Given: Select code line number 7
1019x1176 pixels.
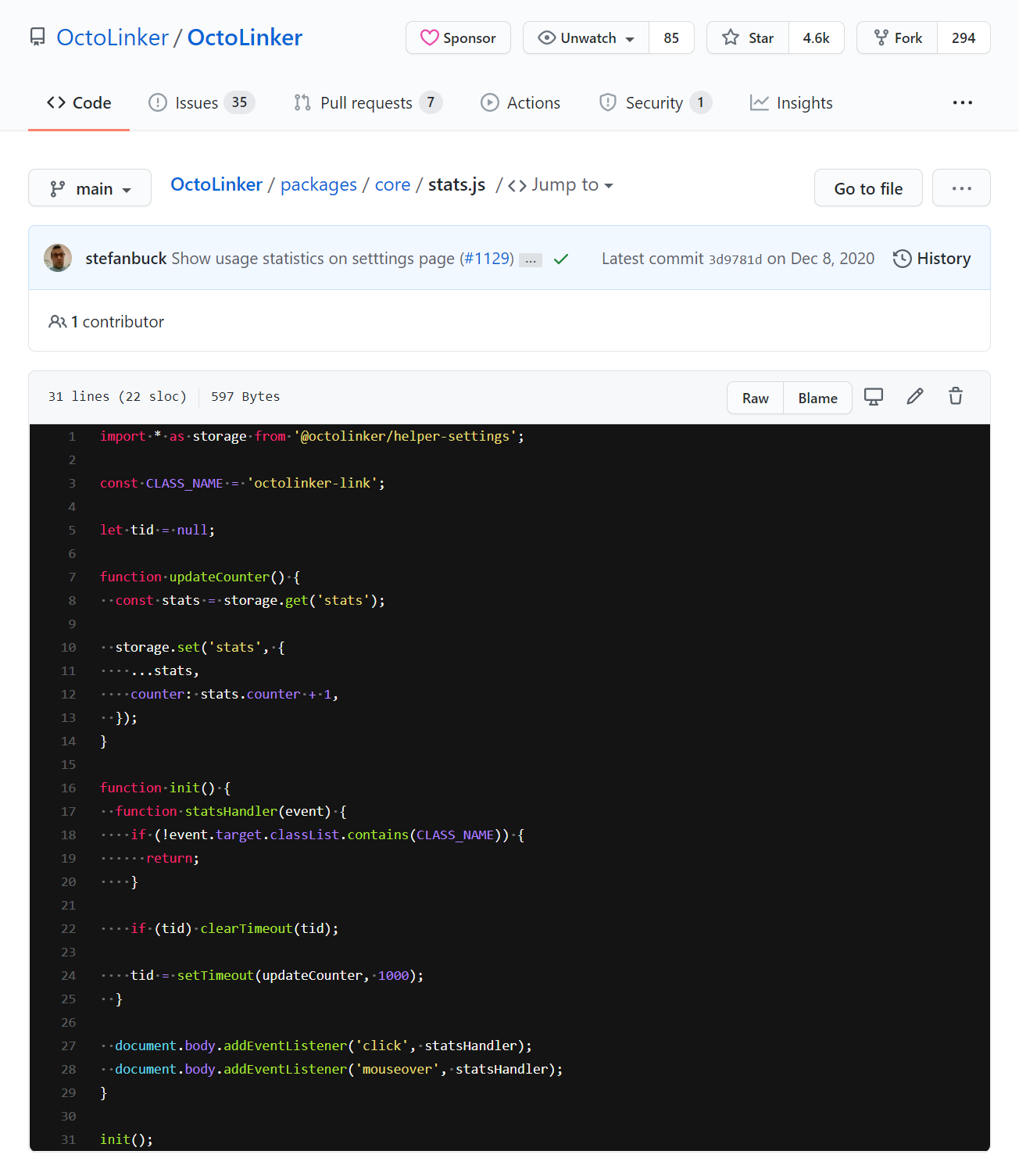Looking at the screenshot, I should (72, 577).
